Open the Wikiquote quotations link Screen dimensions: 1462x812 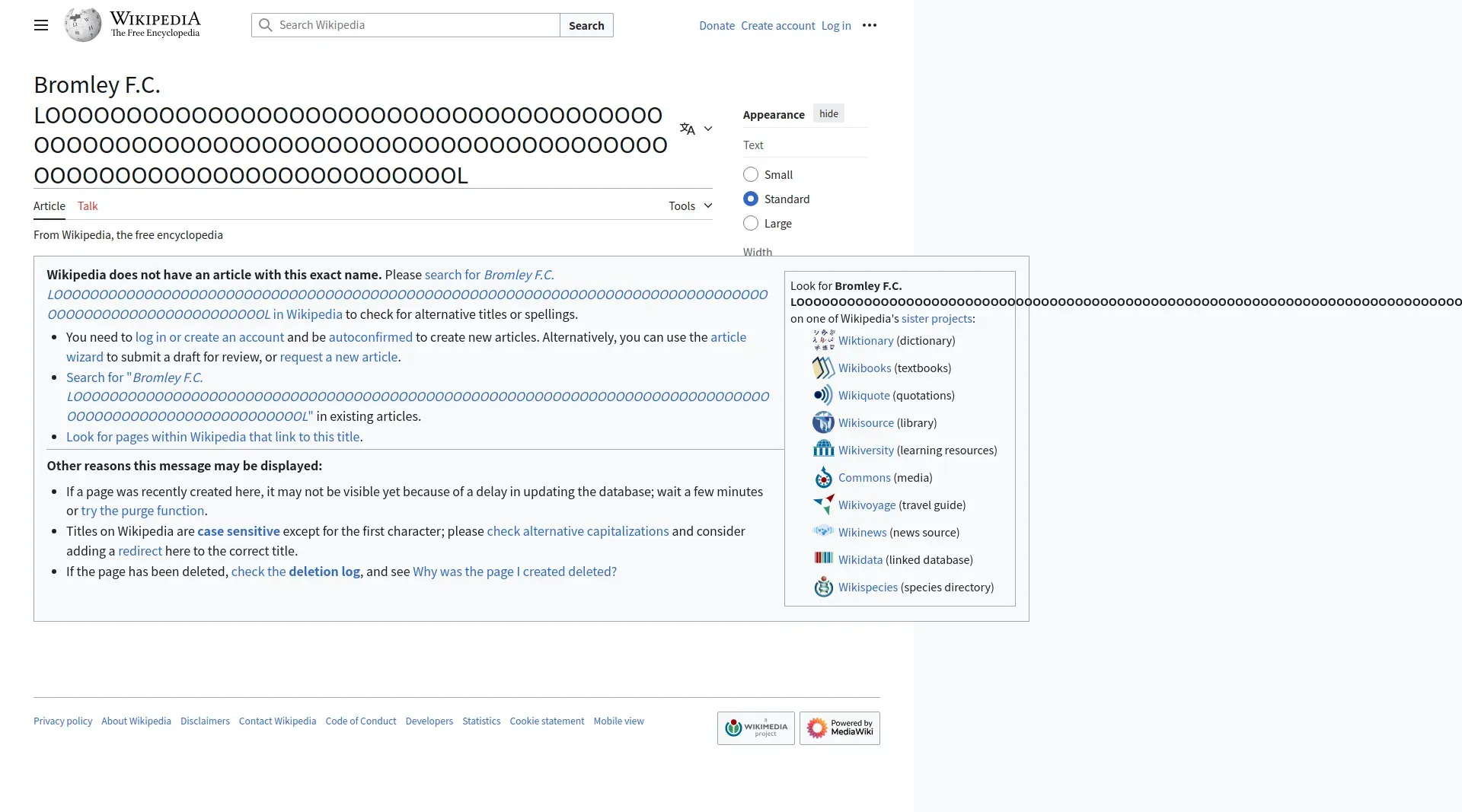(x=864, y=395)
